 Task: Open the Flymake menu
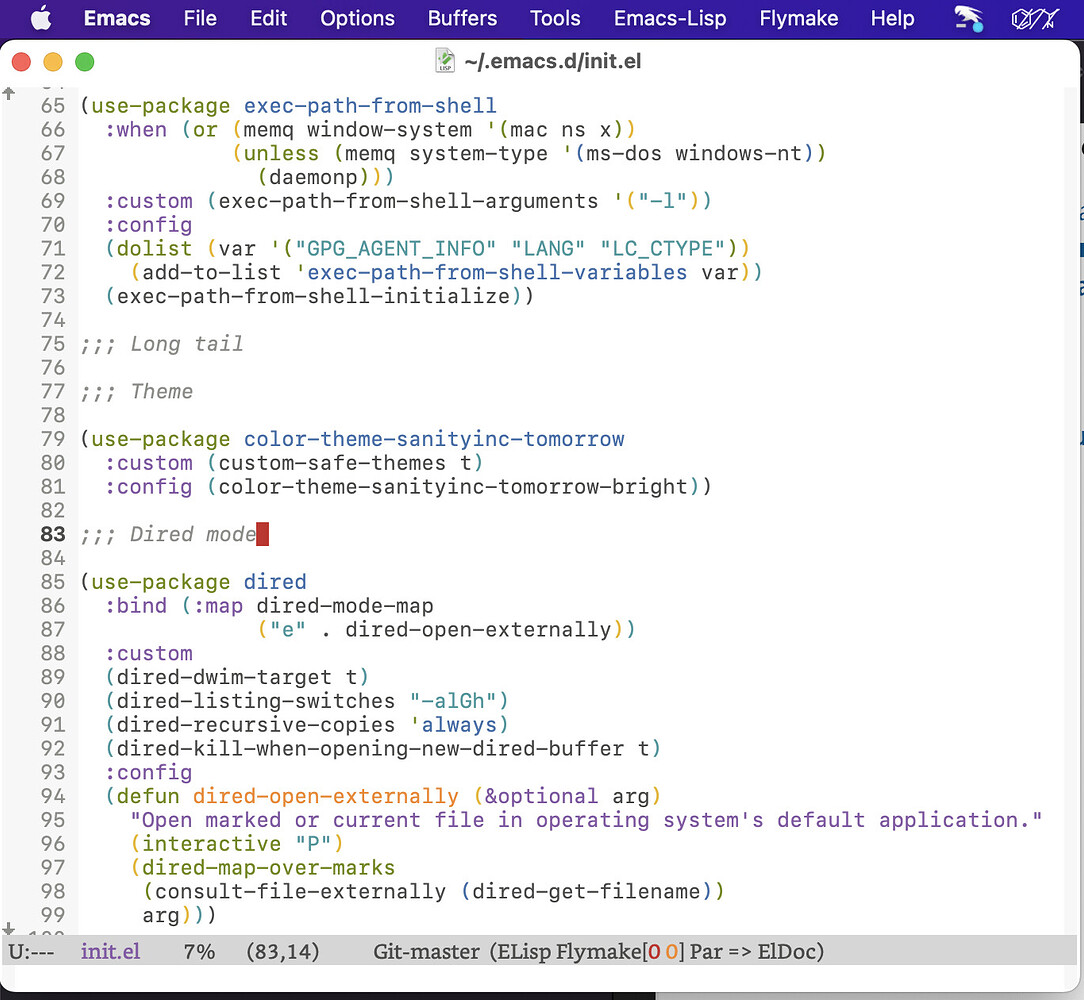tap(798, 18)
